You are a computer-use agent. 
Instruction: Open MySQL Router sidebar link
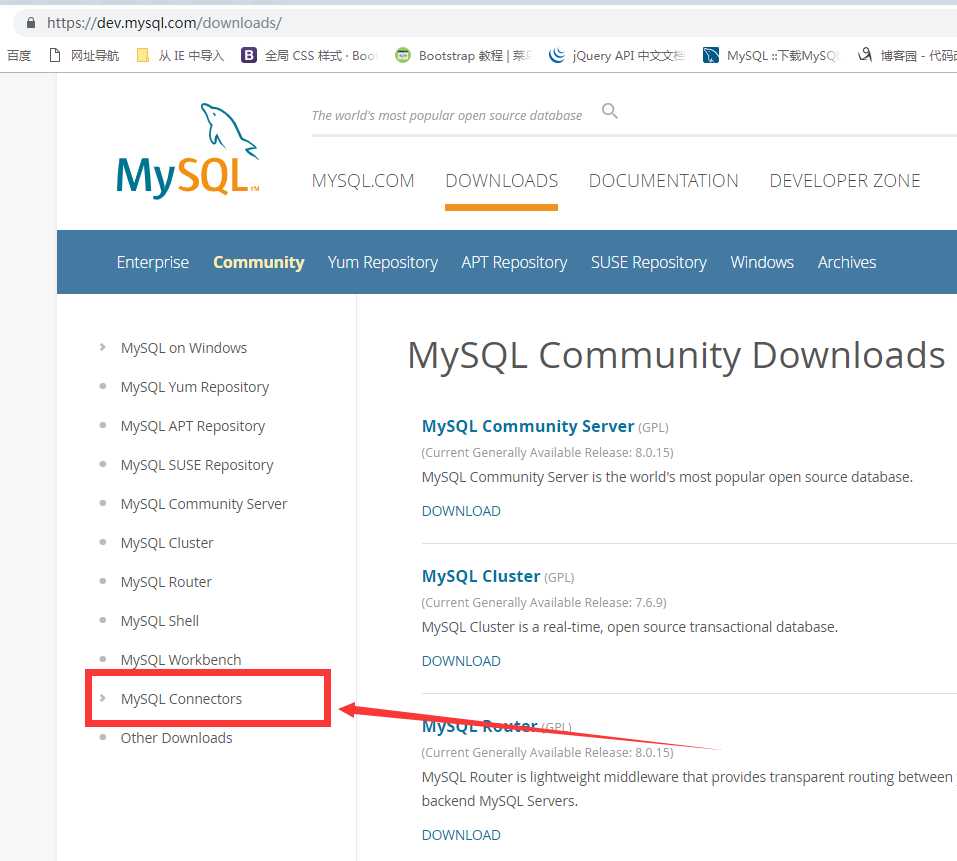(x=166, y=582)
